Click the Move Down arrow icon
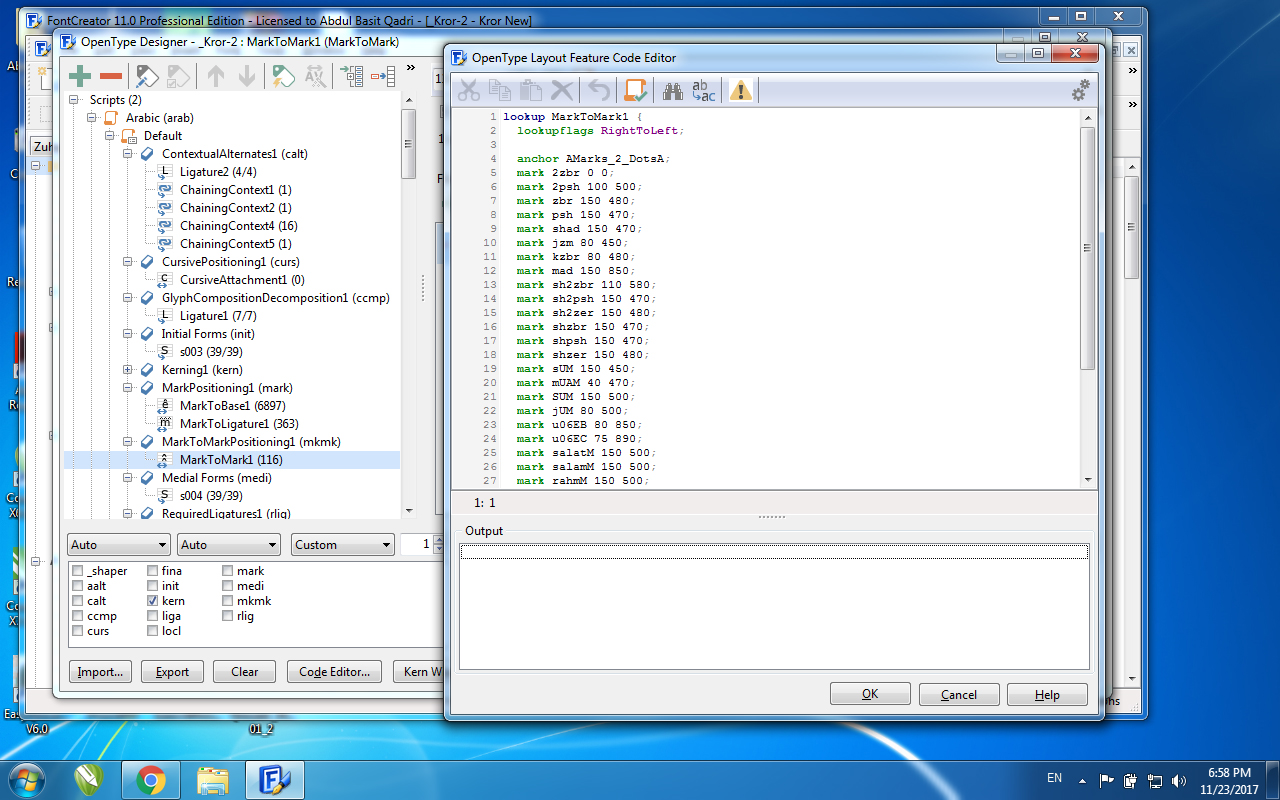The image size is (1280, 800). point(245,76)
